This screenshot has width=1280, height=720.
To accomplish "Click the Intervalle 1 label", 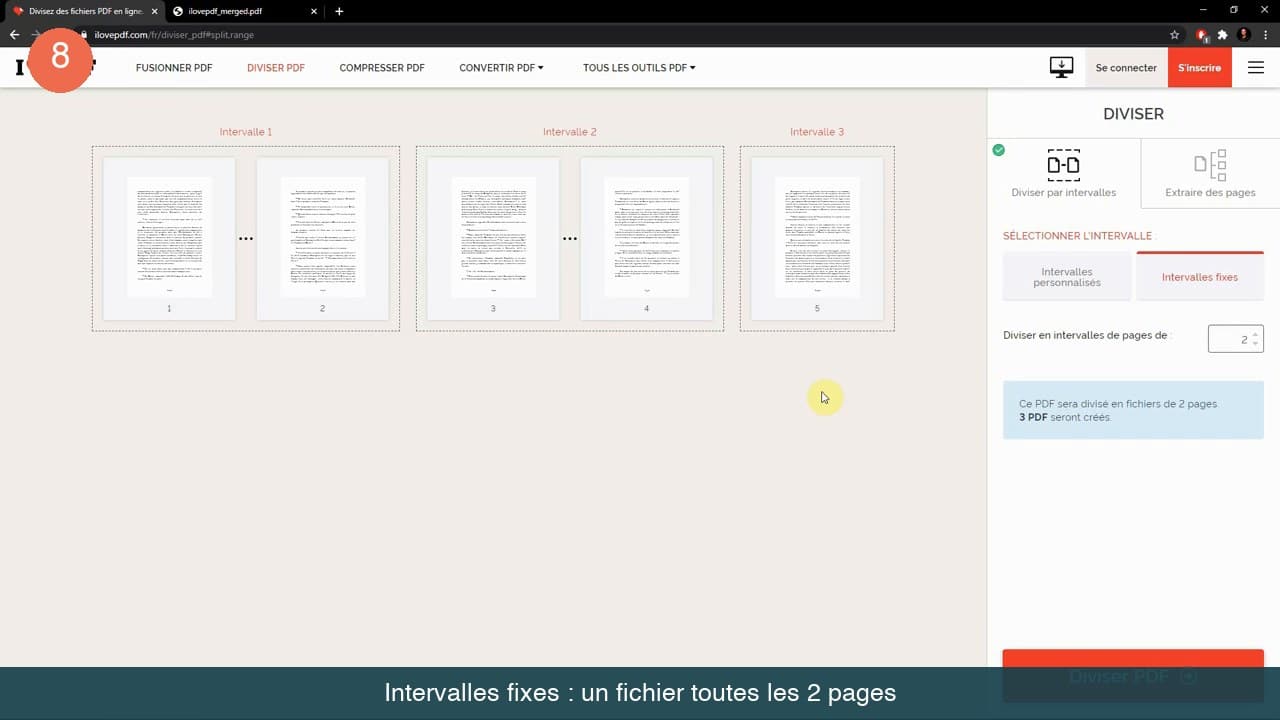I will tap(246, 132).
